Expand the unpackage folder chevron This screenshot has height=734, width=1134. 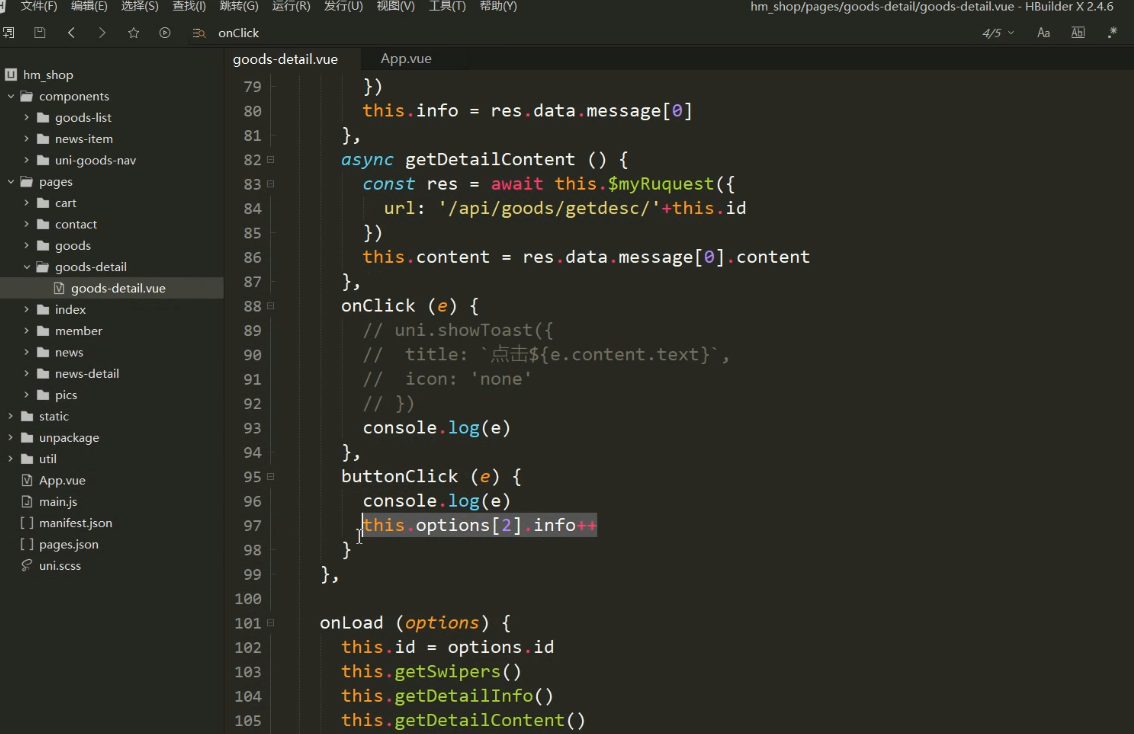(x=11, y=438)
